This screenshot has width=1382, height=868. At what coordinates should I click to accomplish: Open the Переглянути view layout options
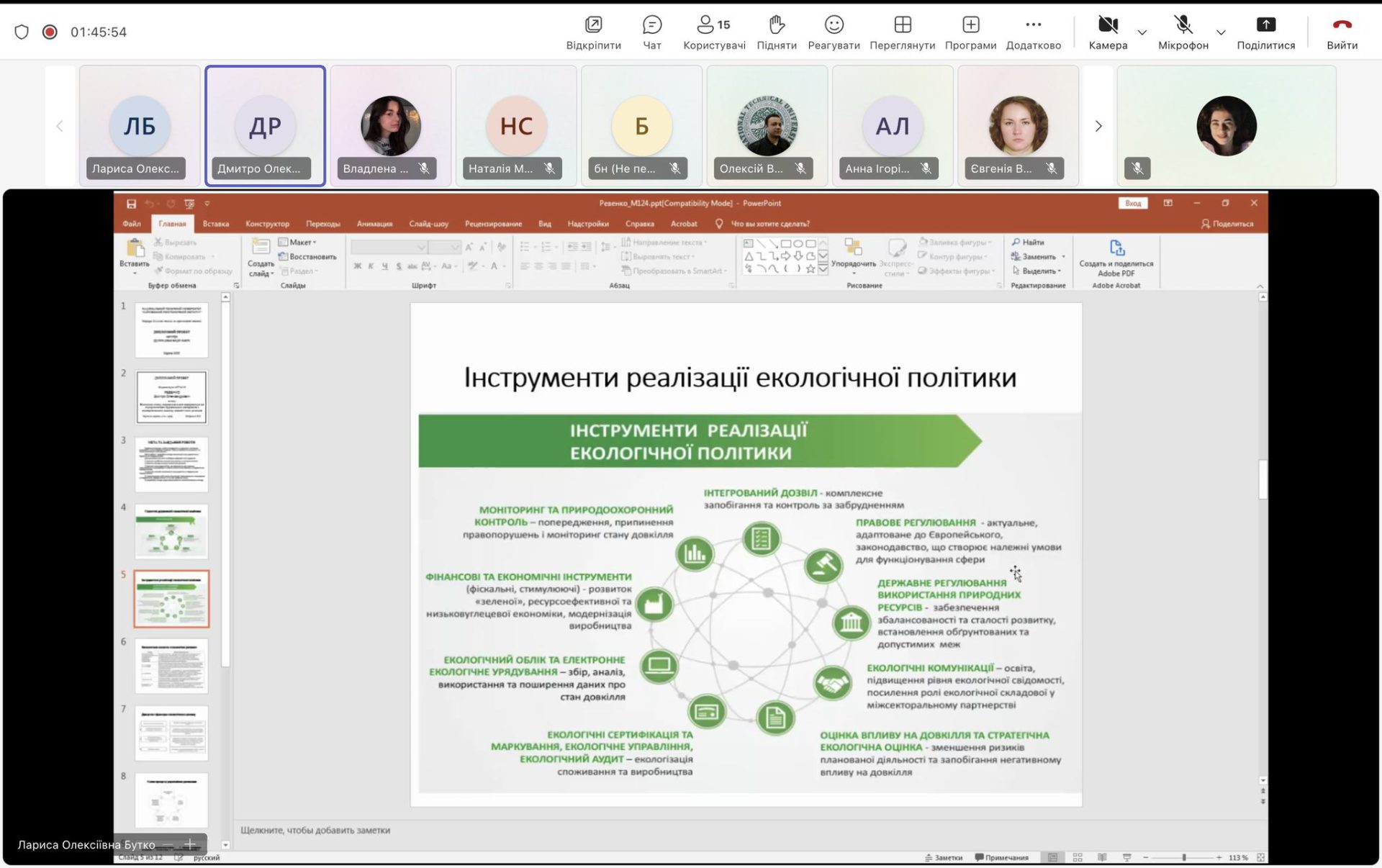click(x=902, y=32)
